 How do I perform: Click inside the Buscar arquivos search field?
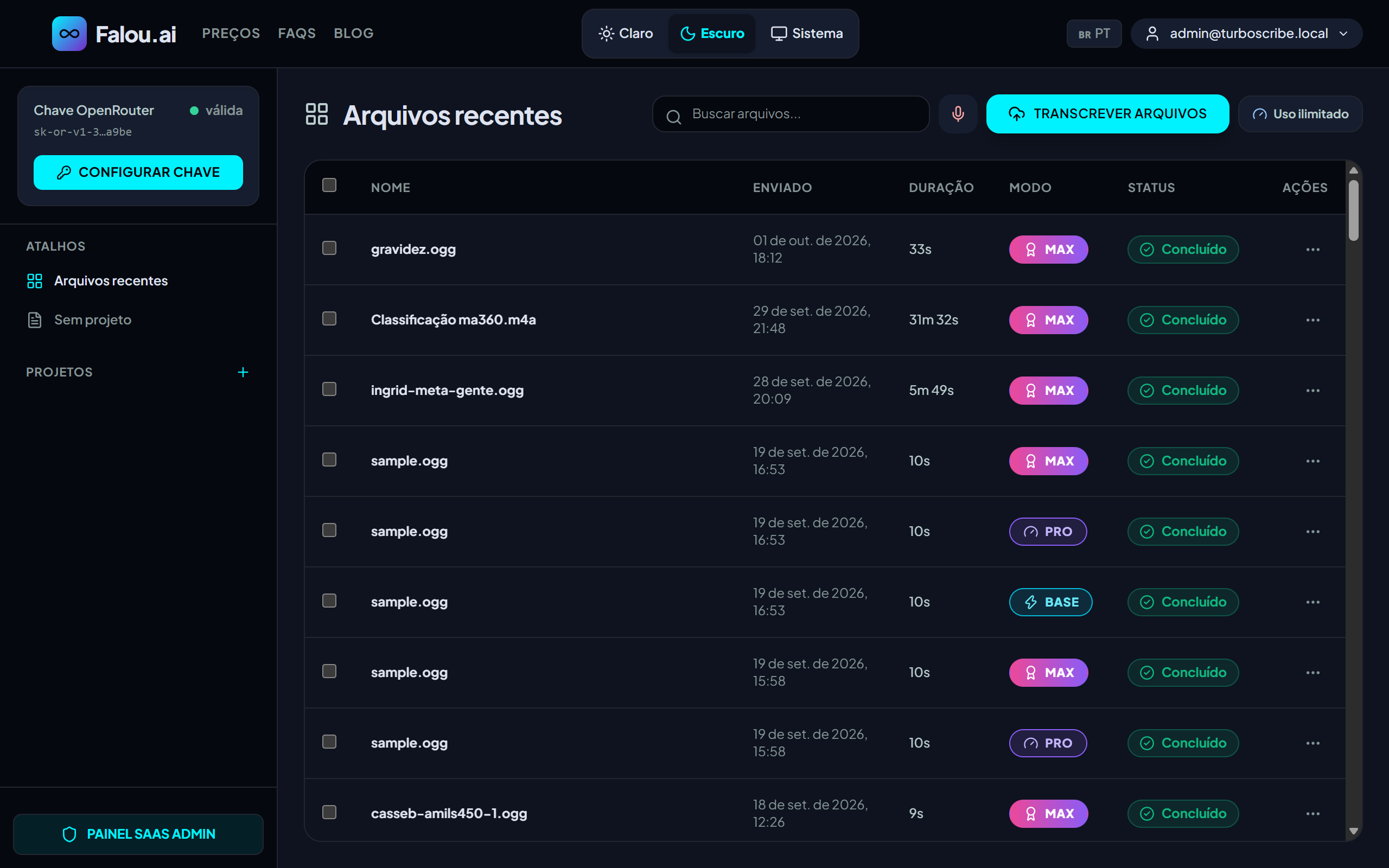tap(791, 114)
